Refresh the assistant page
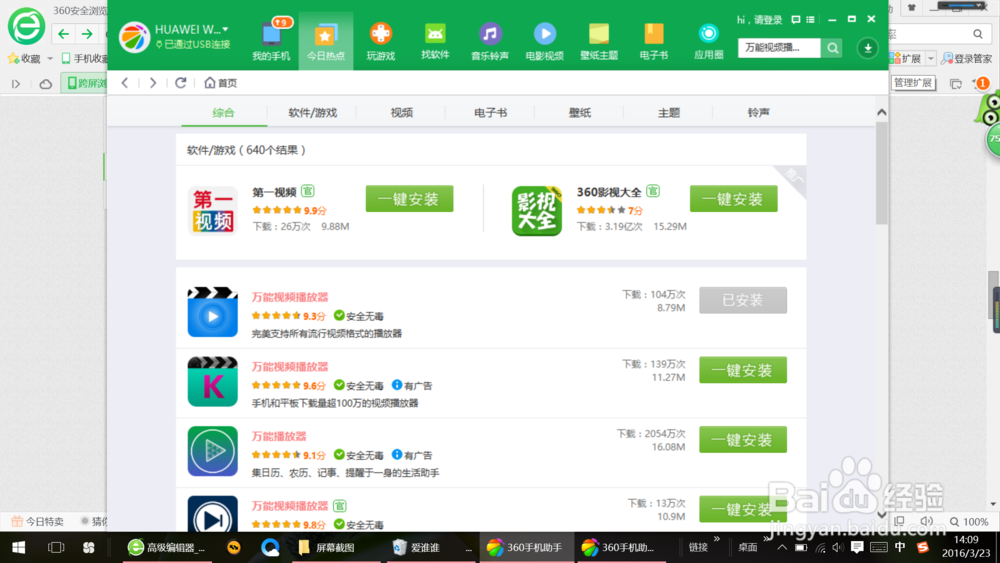This screenshot has height=563, width=1000. pos(180,83)
